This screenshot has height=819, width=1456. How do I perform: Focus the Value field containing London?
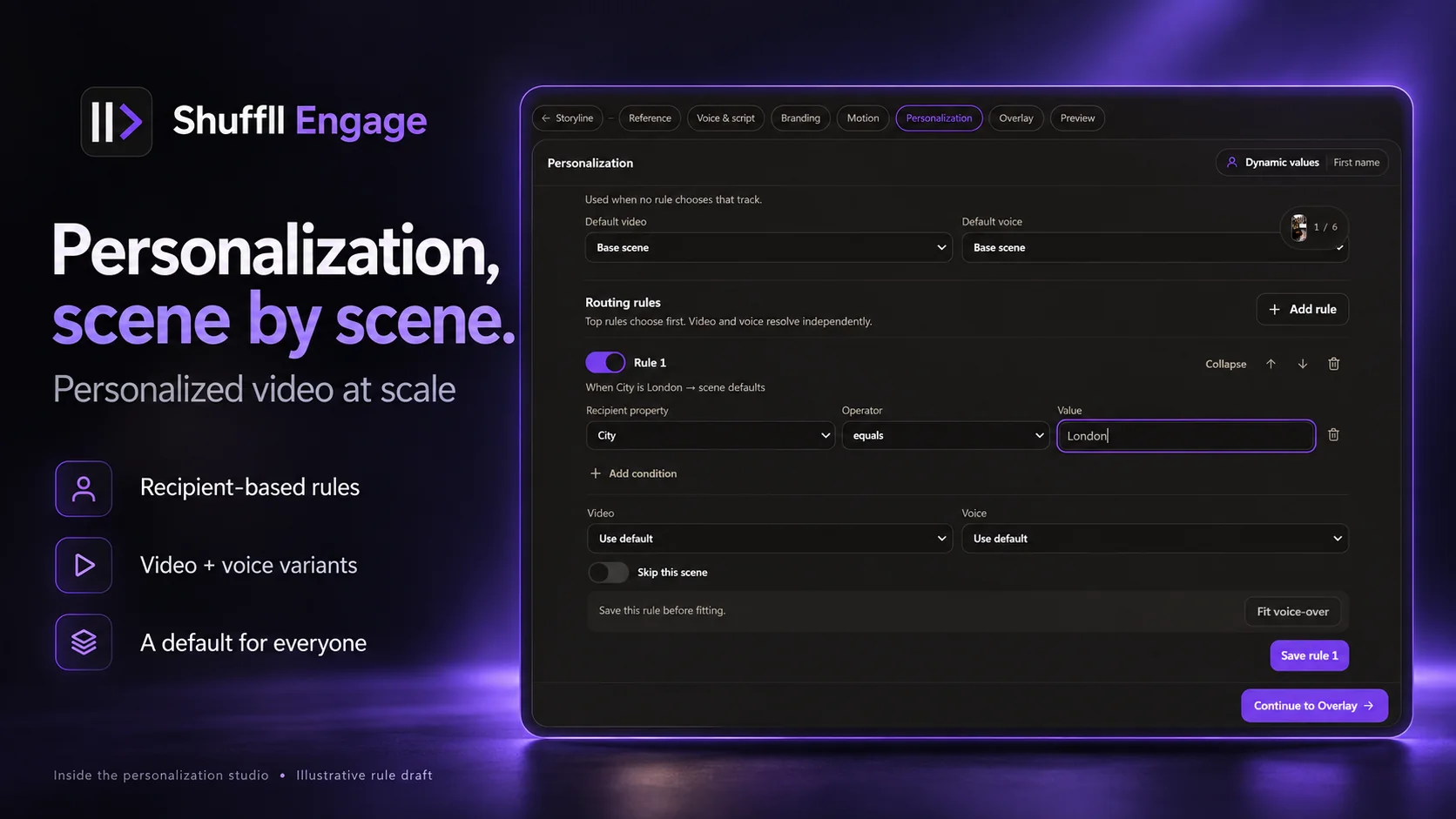1185,436
